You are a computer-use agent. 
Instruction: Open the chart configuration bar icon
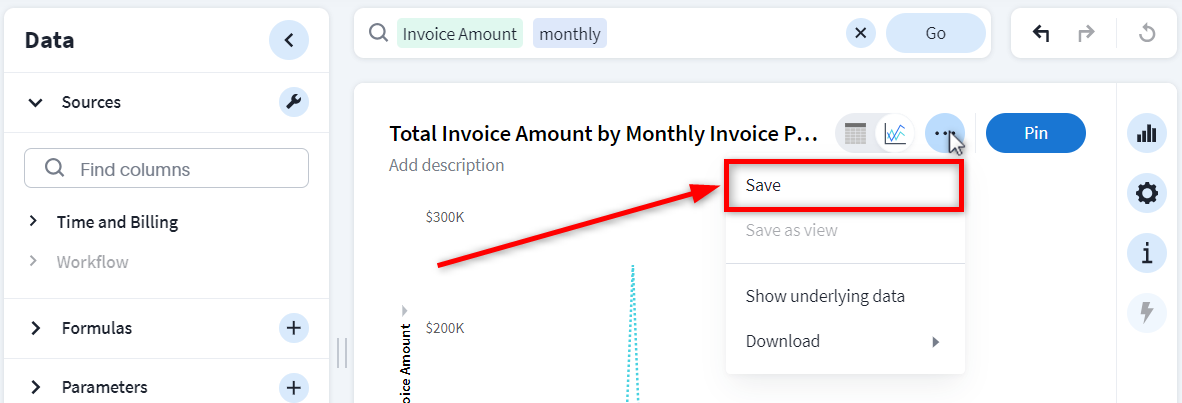(1147, 133)
